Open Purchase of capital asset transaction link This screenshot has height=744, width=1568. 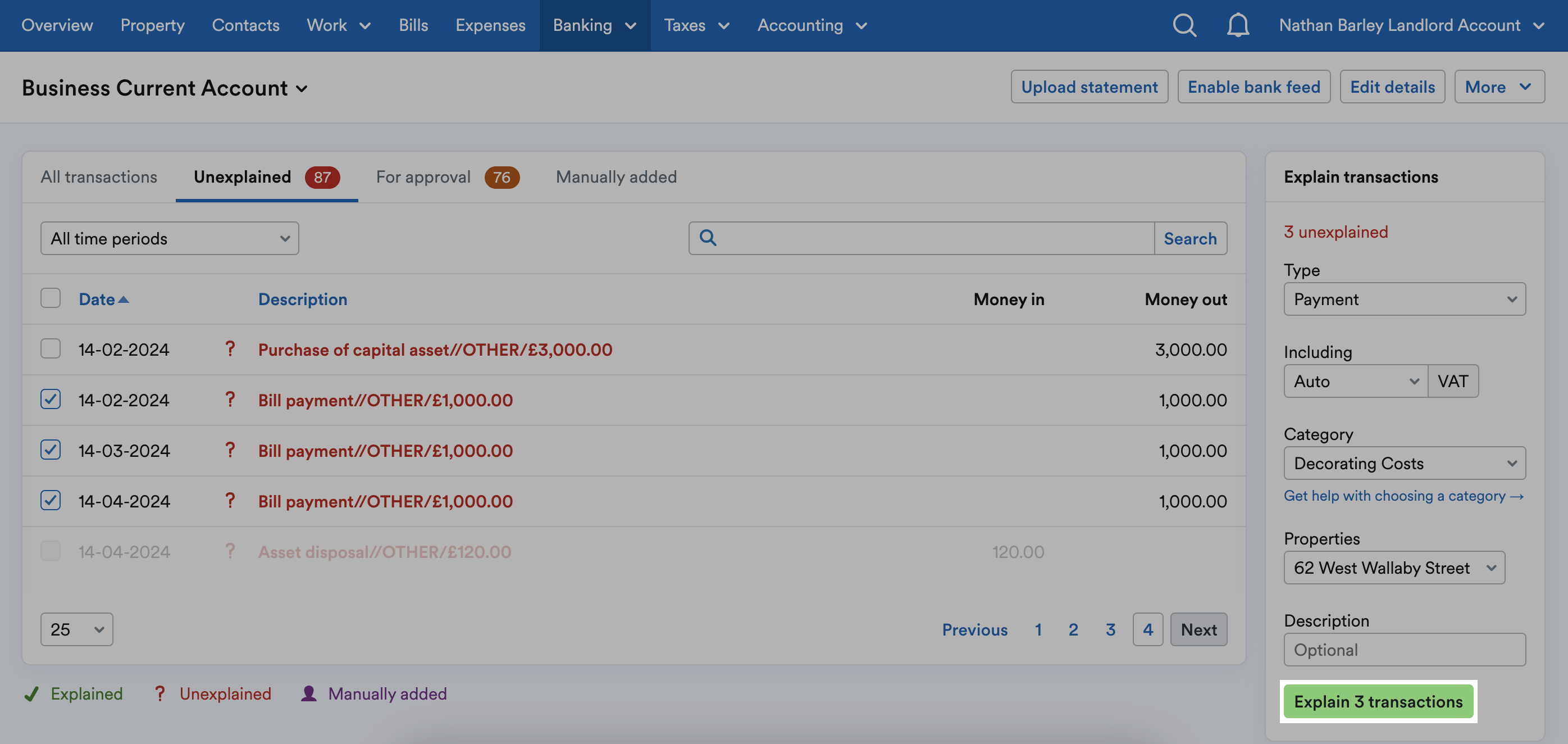coord(435,350)
